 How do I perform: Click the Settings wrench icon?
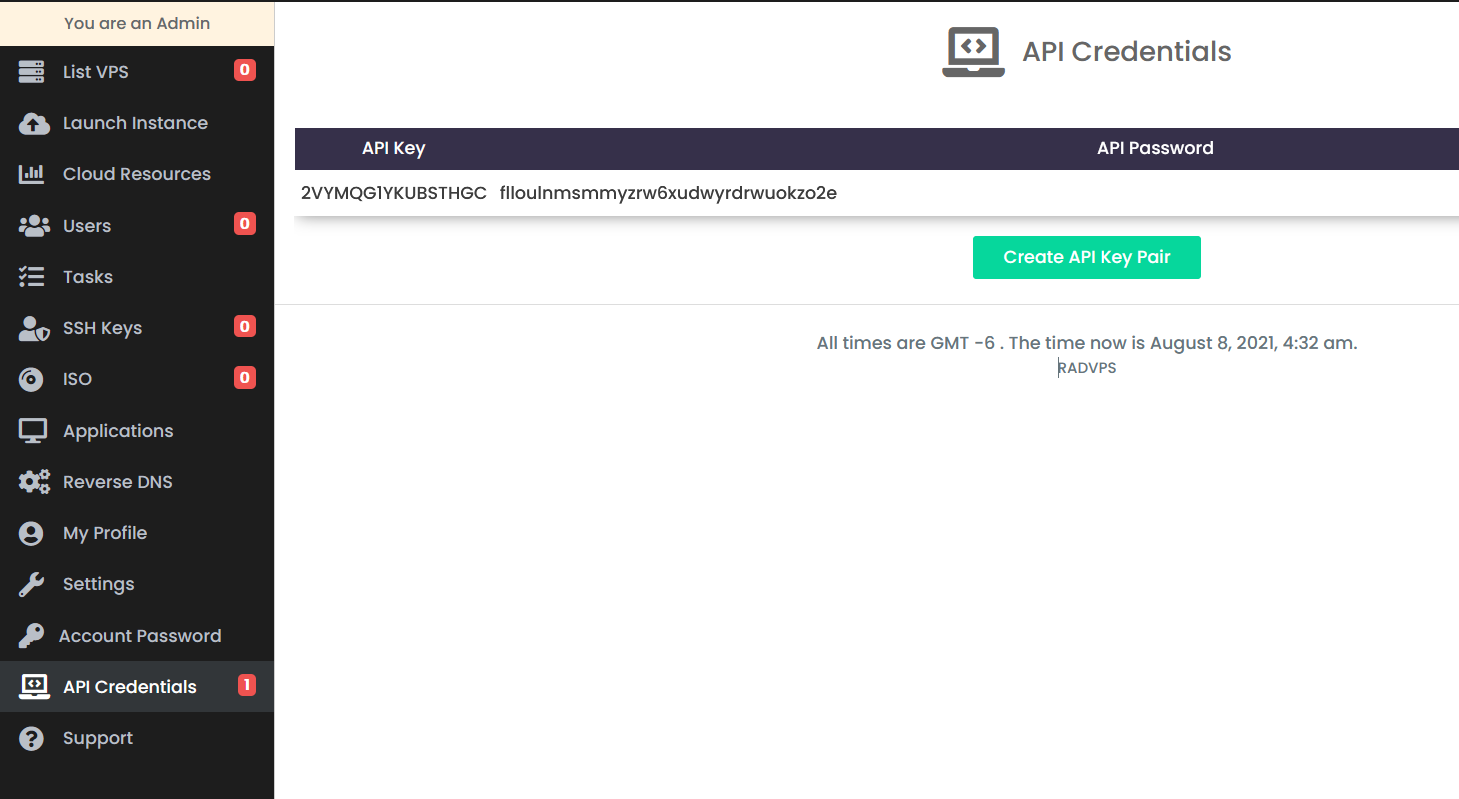33,583
